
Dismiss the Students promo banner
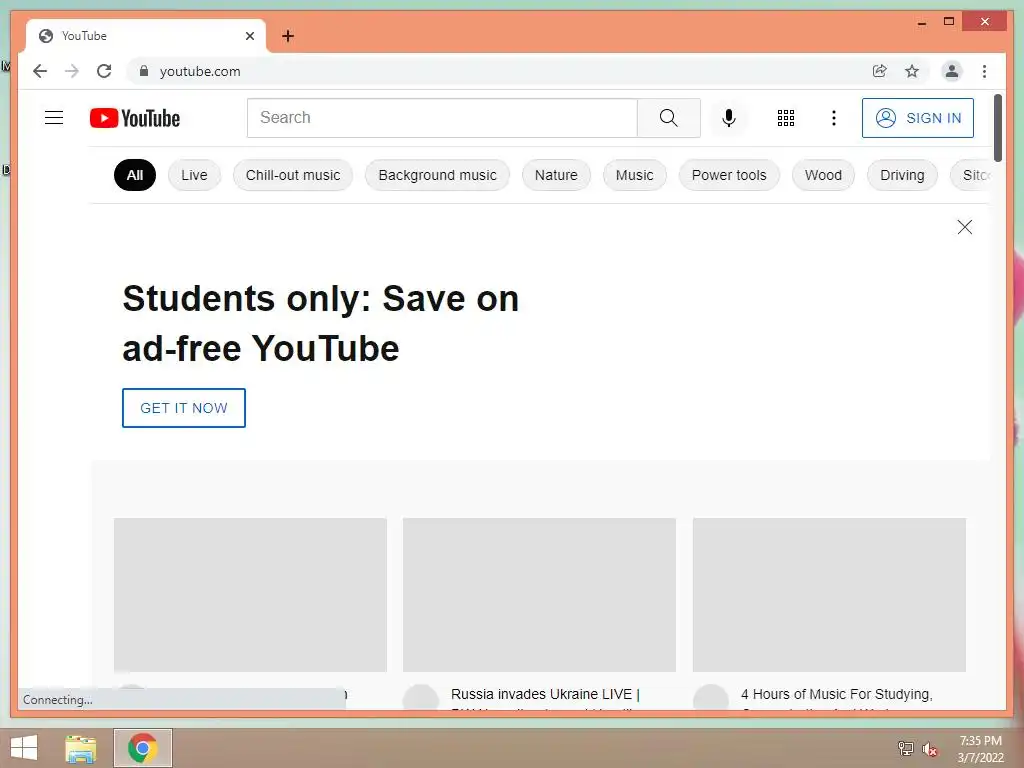point(964,227)
